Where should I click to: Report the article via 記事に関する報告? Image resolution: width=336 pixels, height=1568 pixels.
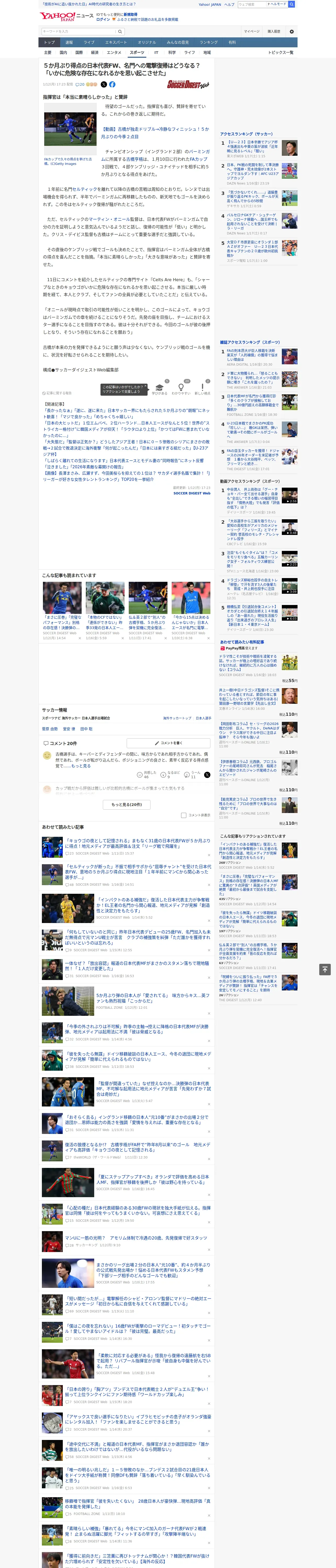[57, 393]
